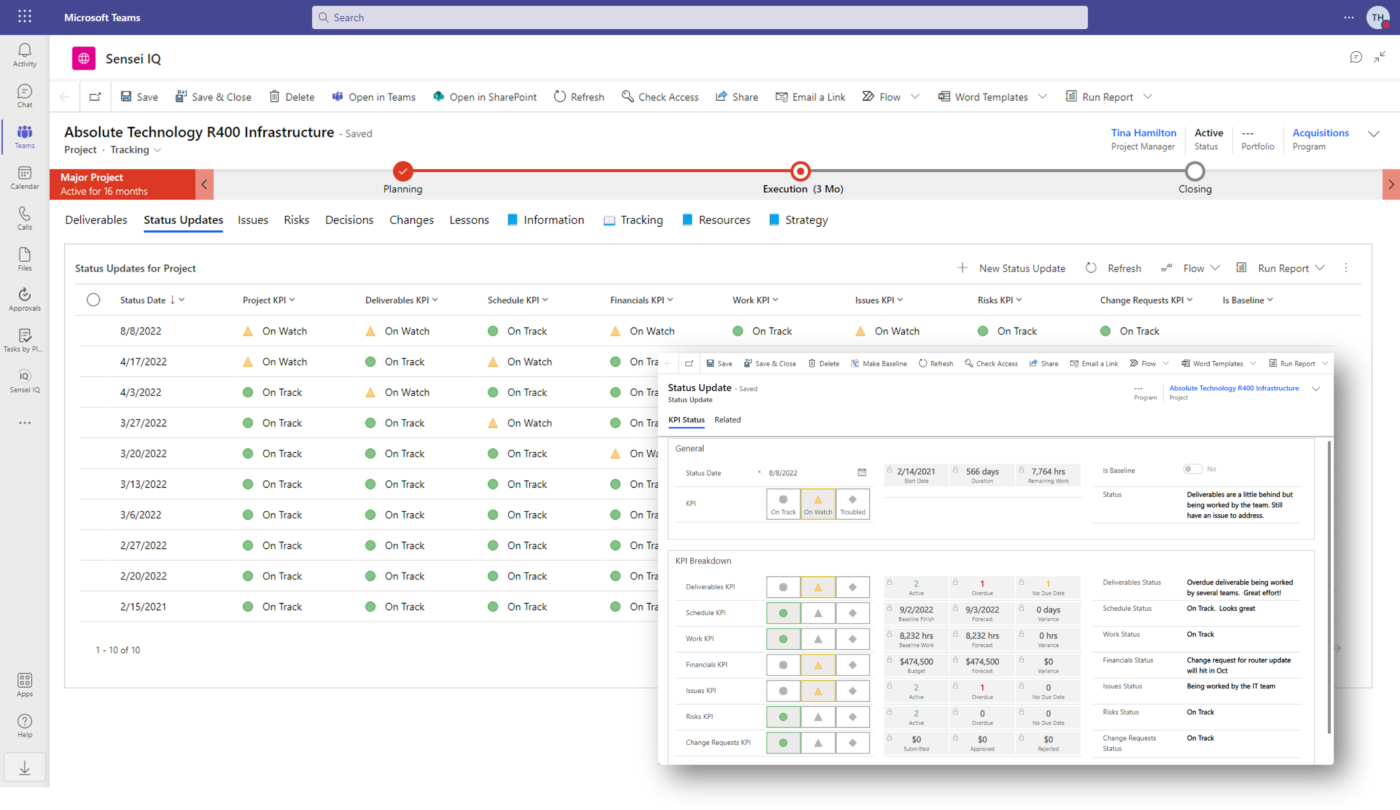Open the Sensei IQ sidebar app
The width and height of the screenshot is (1400, 810).
(x=24, y=381)
